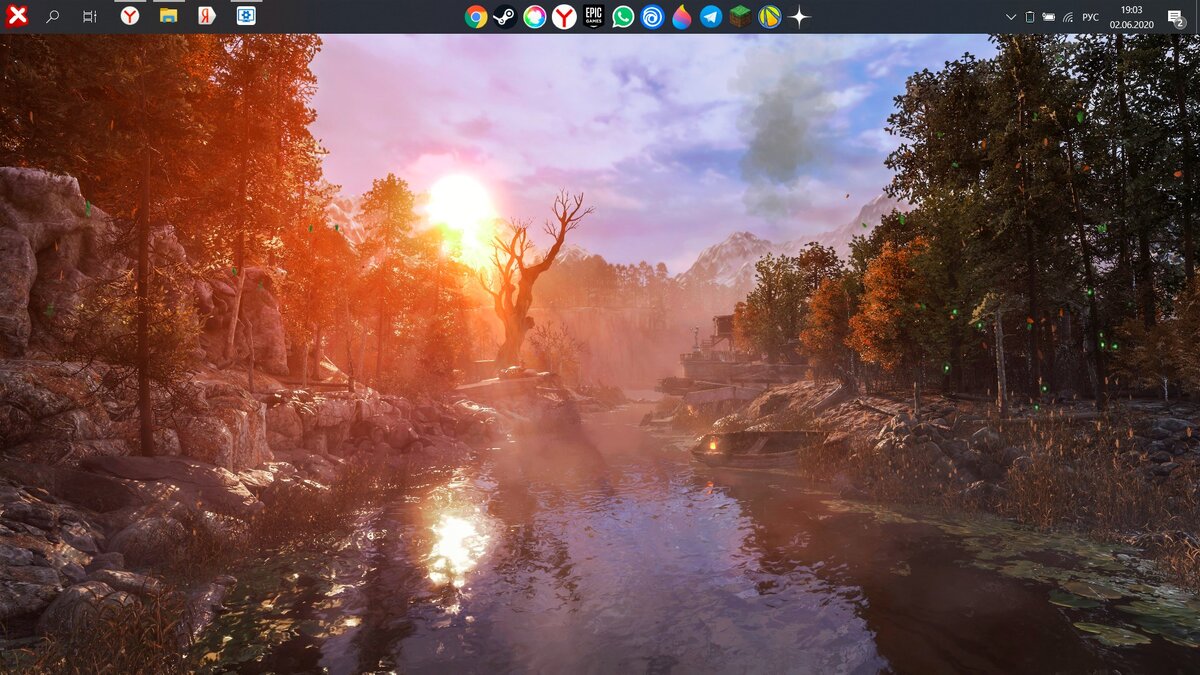Show hidden system tray icons

click(x=1010, y=17)
